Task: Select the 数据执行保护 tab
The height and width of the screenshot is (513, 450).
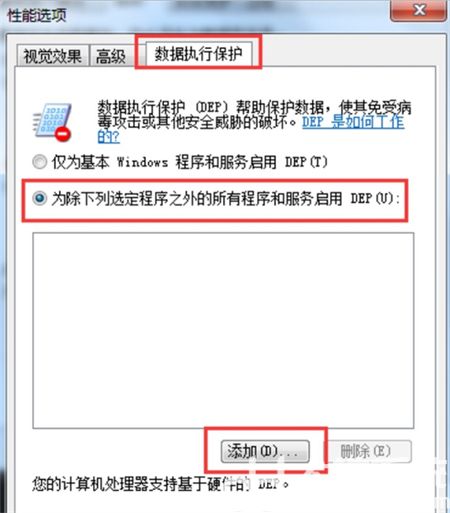Action: 199,54
